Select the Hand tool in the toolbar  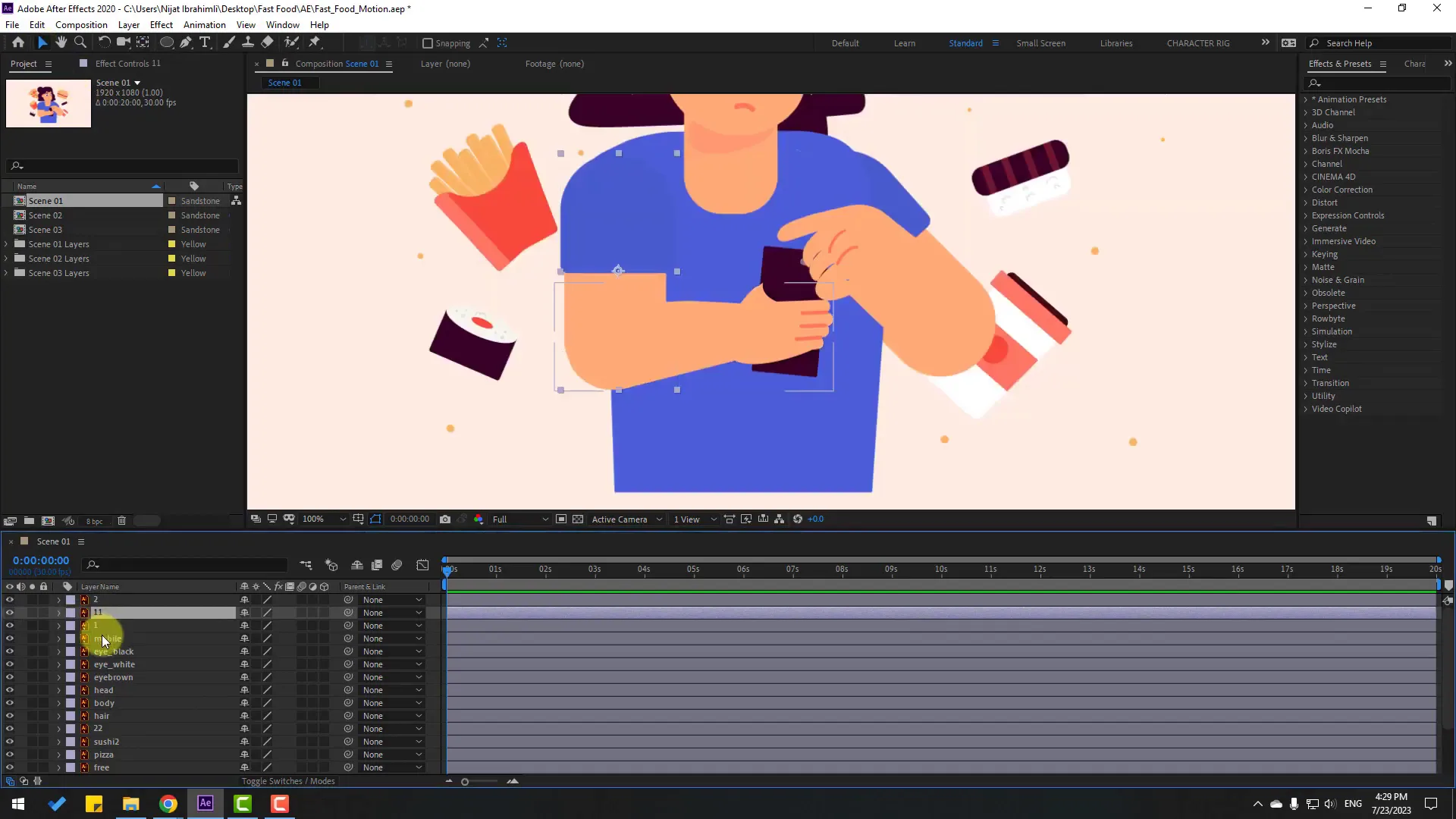pyautogui.click(x=61, y=42)
